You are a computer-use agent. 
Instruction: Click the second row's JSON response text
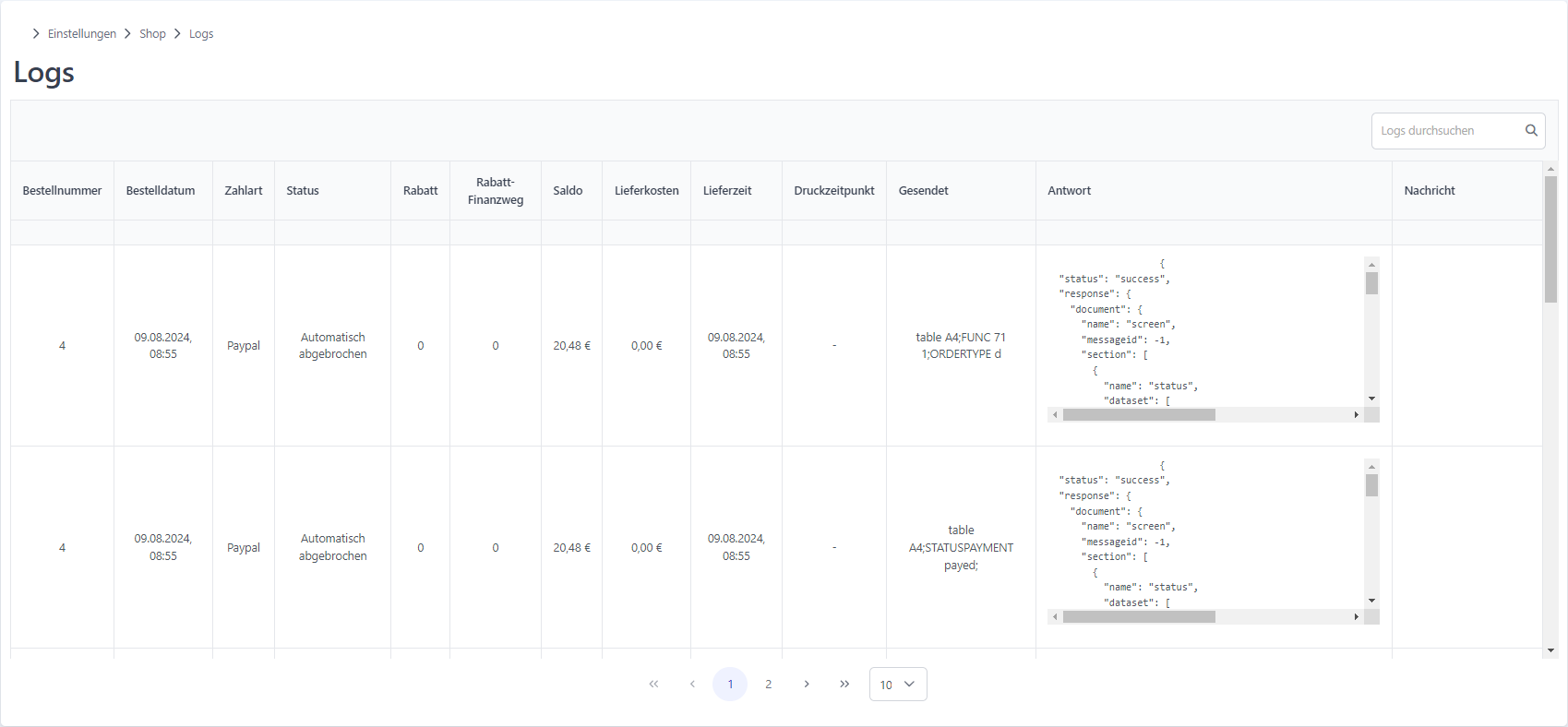click(1206, 534)
